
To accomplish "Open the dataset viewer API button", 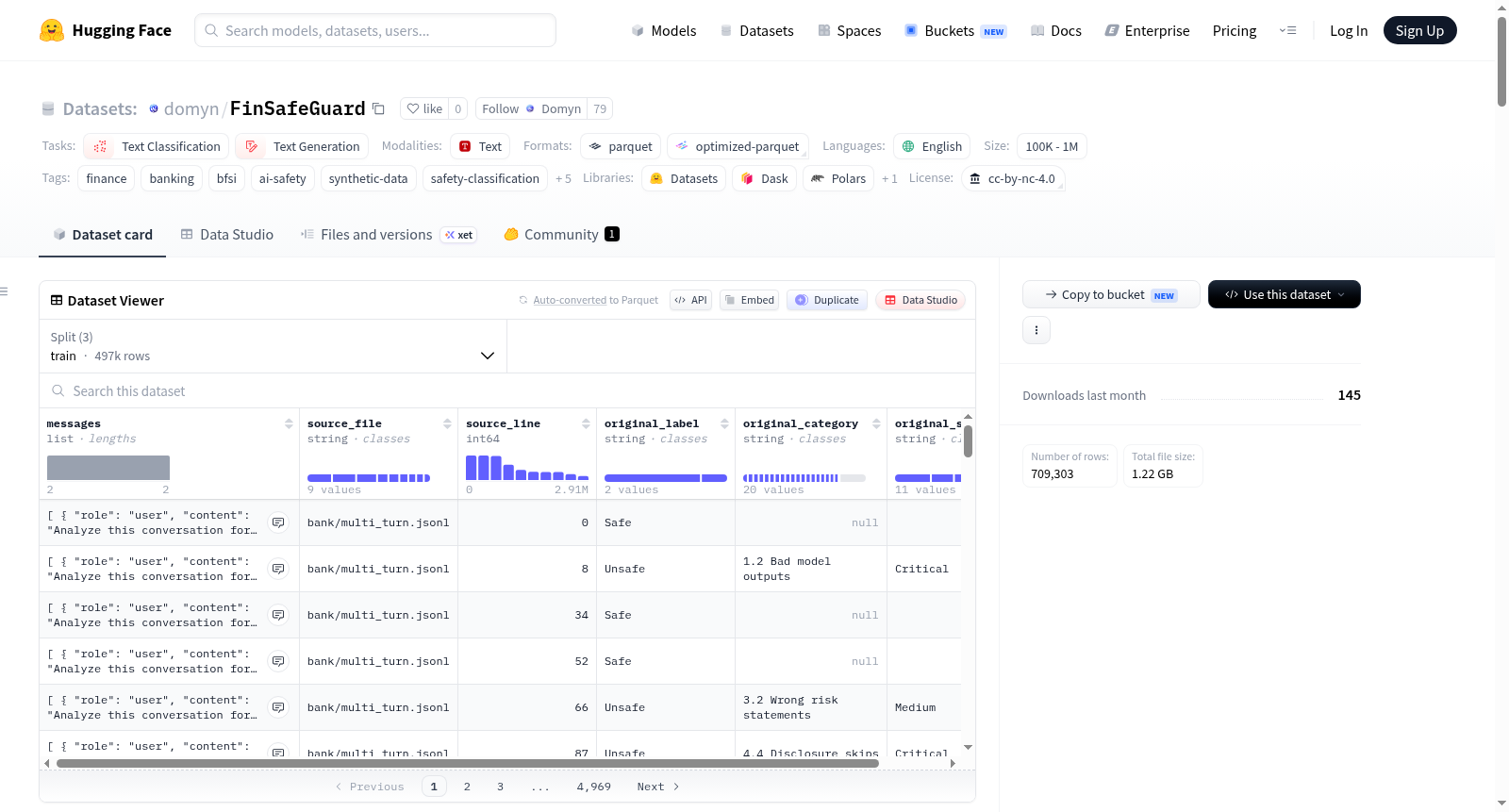I will tap(690, 300).
